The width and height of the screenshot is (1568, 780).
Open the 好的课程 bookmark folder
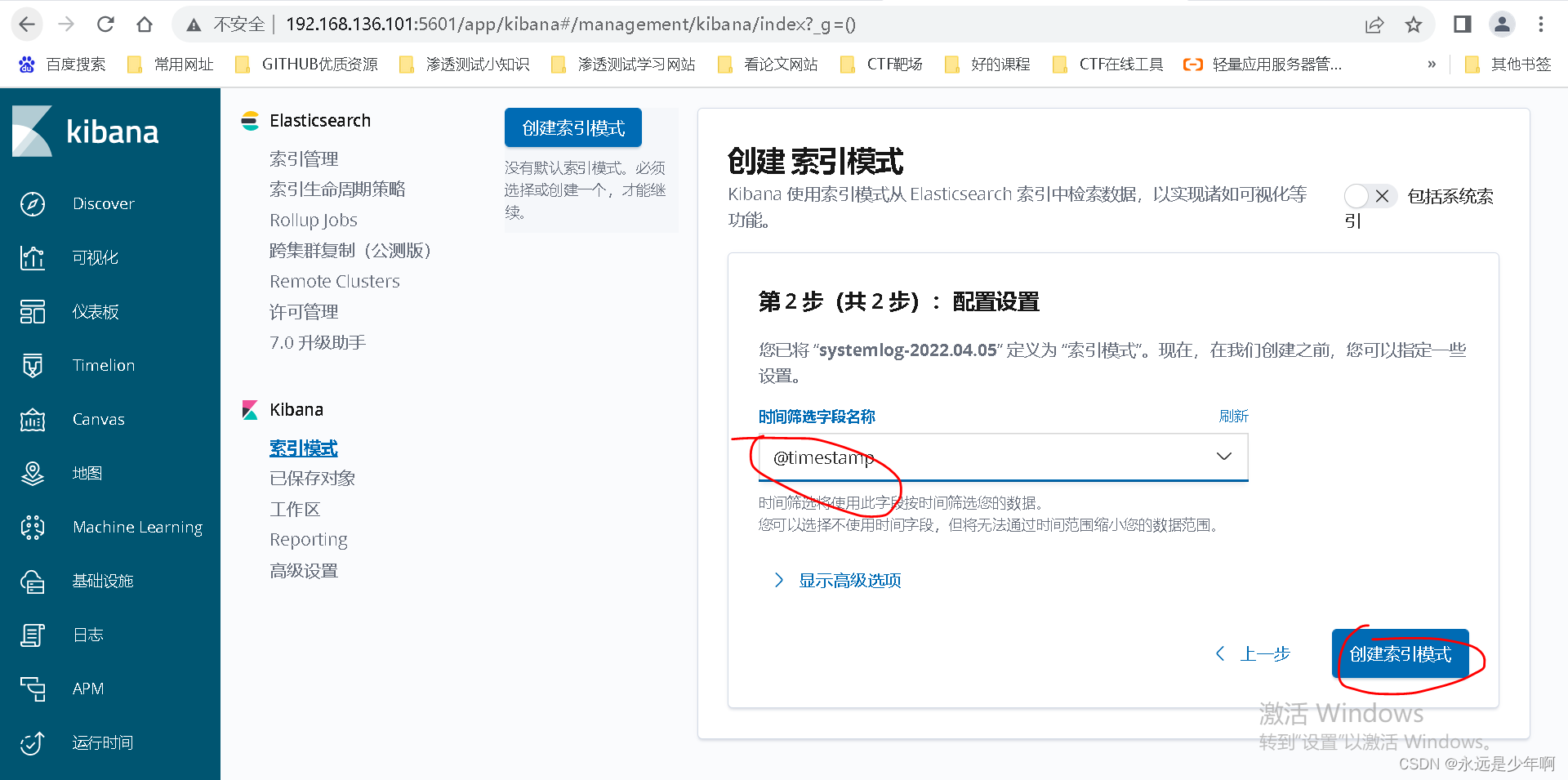click(x=987, y=65)
